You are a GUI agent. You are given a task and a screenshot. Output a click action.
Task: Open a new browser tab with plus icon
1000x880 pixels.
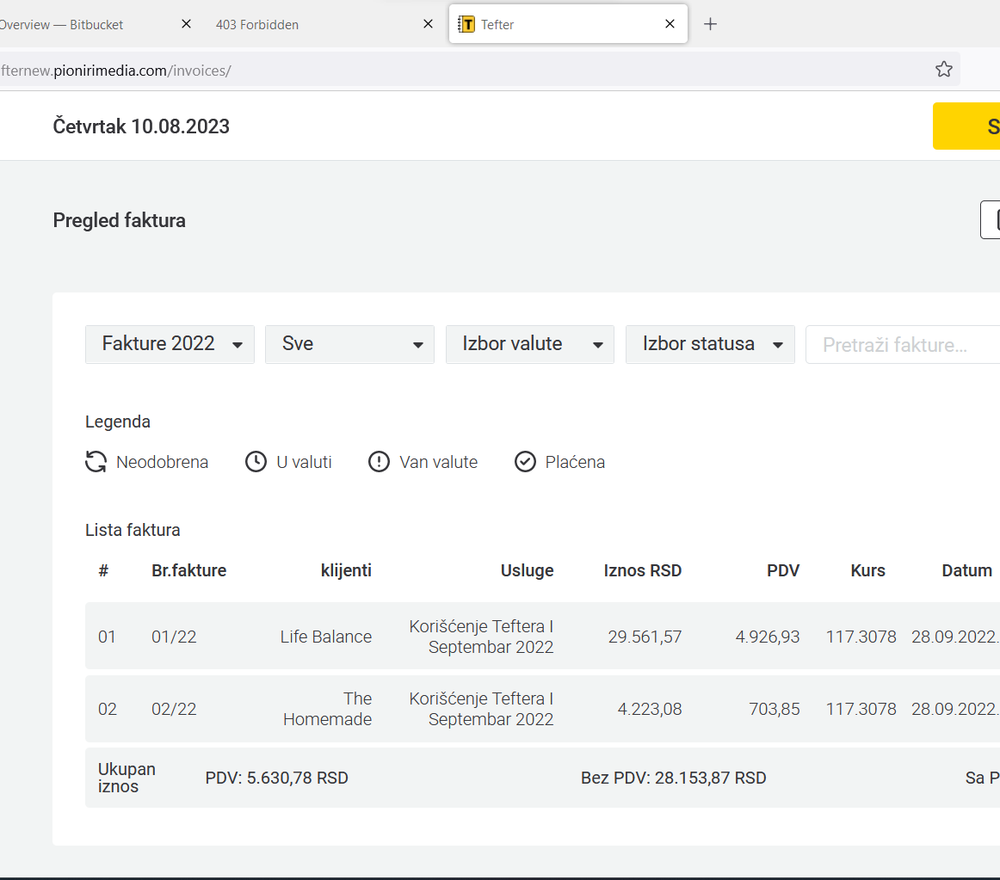pos(710,24)
